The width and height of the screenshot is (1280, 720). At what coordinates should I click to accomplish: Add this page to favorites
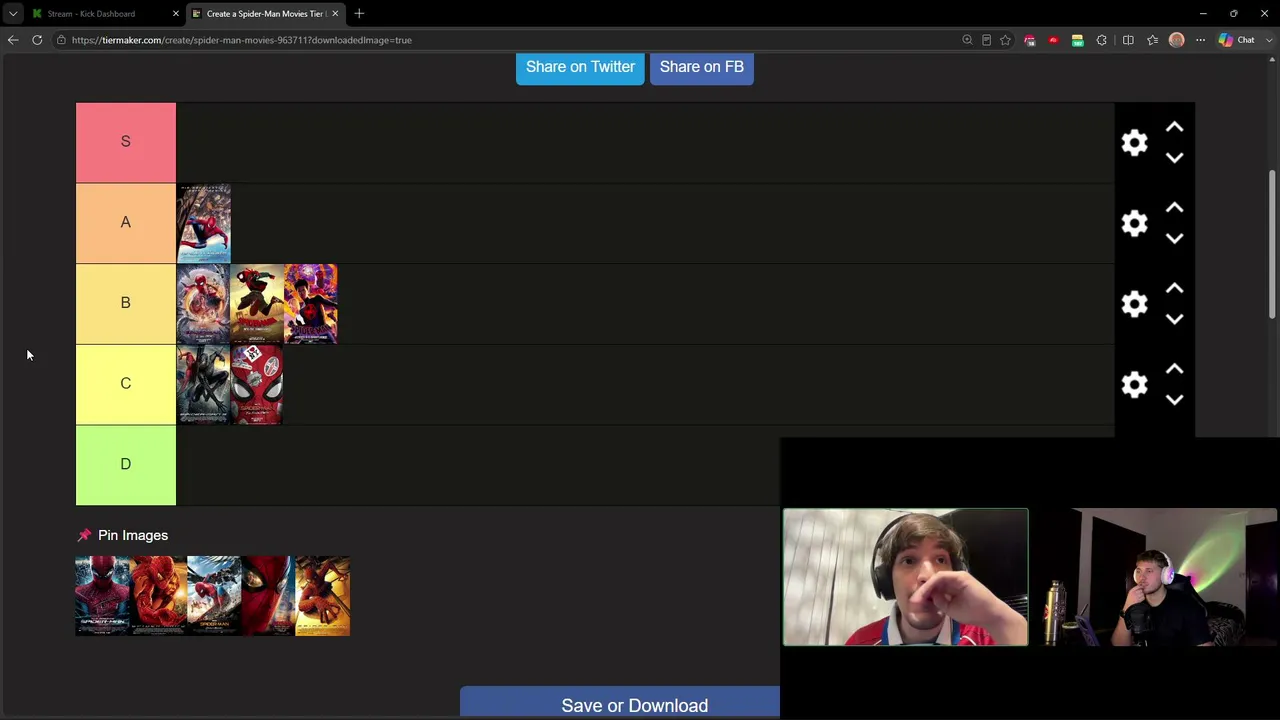pyautogui.click(x=1005, y=40)
